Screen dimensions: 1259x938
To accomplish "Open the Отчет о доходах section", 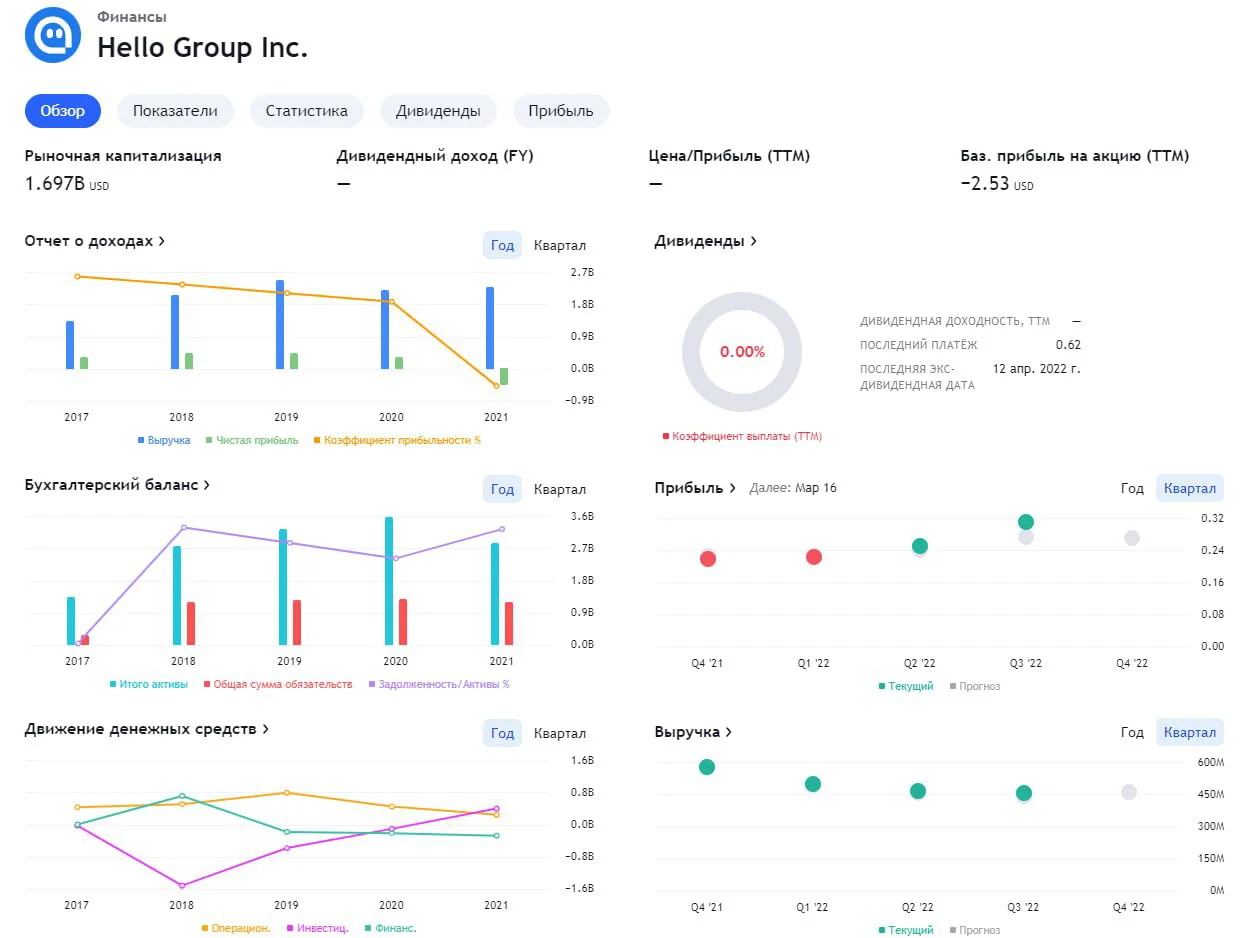I will click(95, 241).
